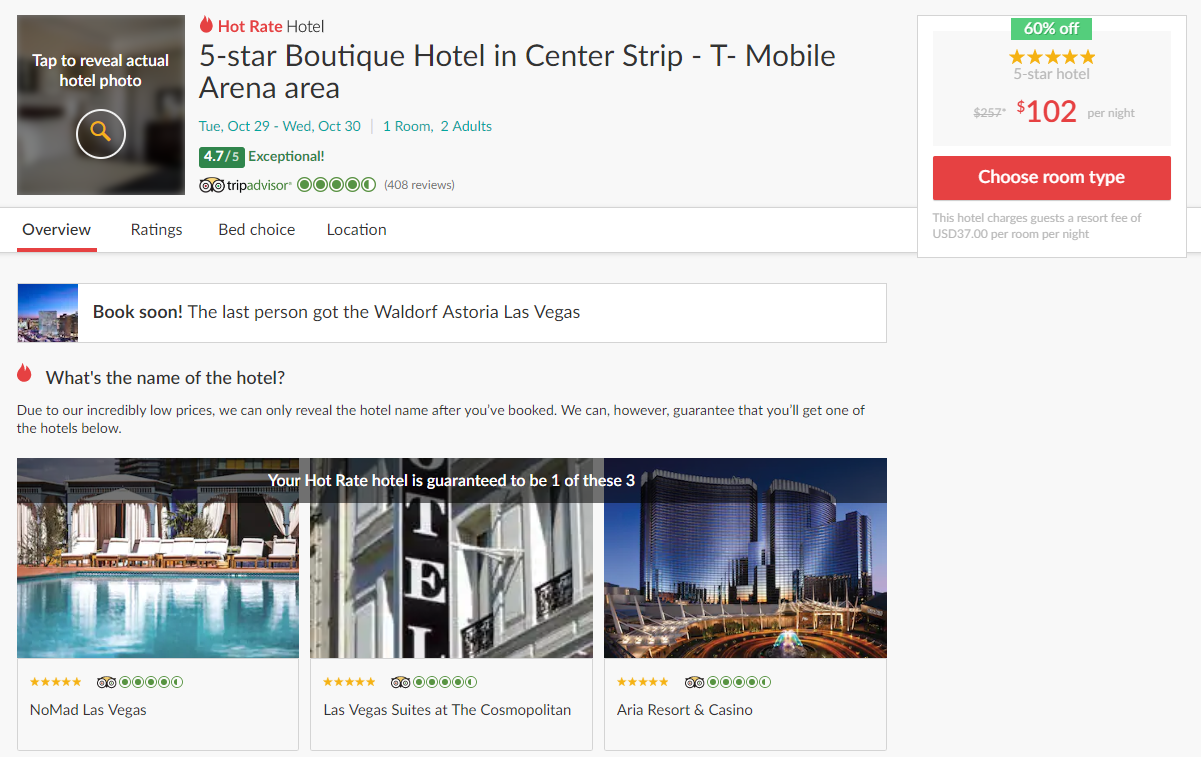Image resolution: width=1201 pixels, height=757 pixels.
Task: Click the (408 reviews) link
Action: point(419,185)
